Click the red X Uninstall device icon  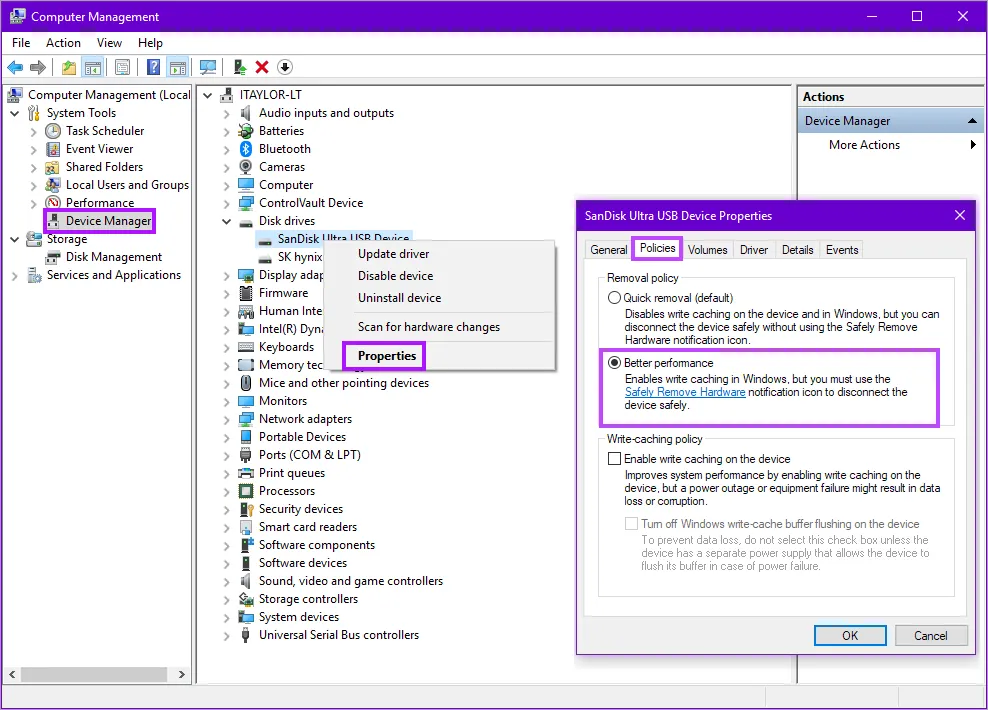pos(262,67)
